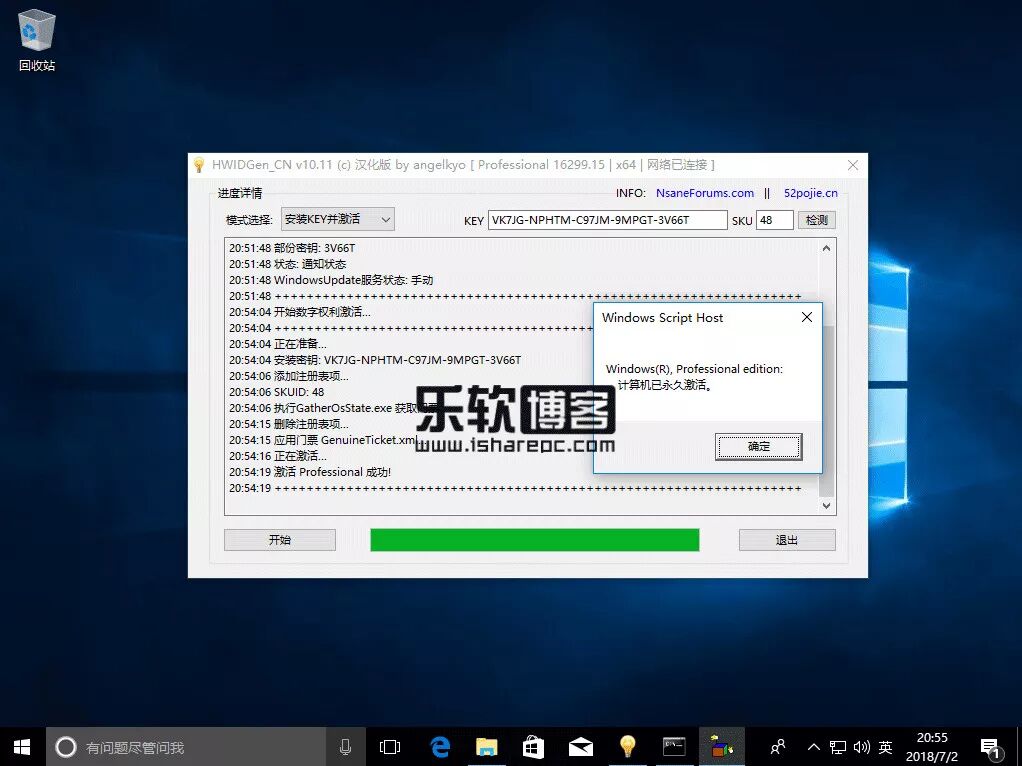
Task: Select log line 'SKUID: 48'
Action: 299,392
